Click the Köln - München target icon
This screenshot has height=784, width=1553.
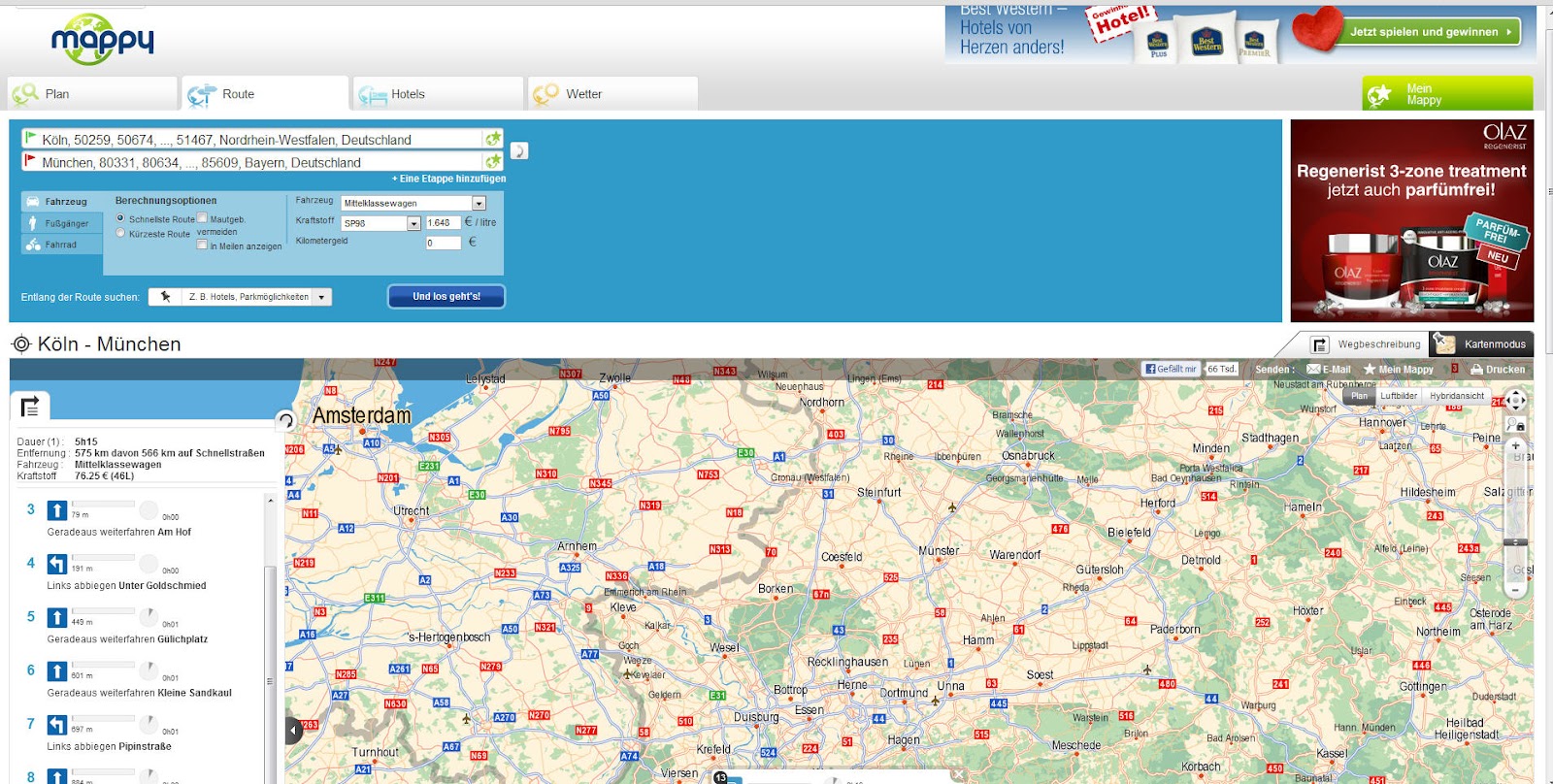pos(21,343)
